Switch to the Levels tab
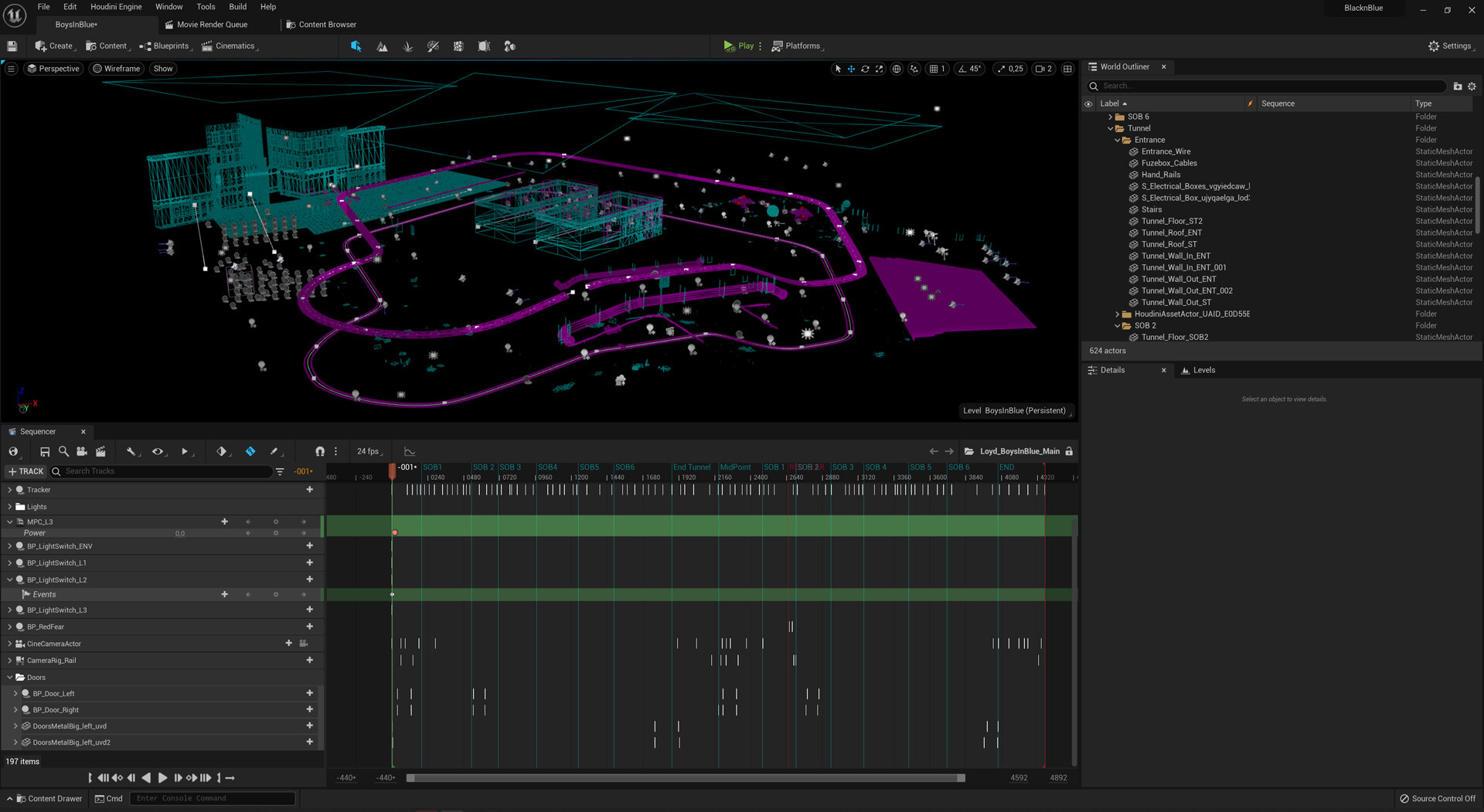The height and width of the screenshot is (812, 1484). click(1203, 370)
